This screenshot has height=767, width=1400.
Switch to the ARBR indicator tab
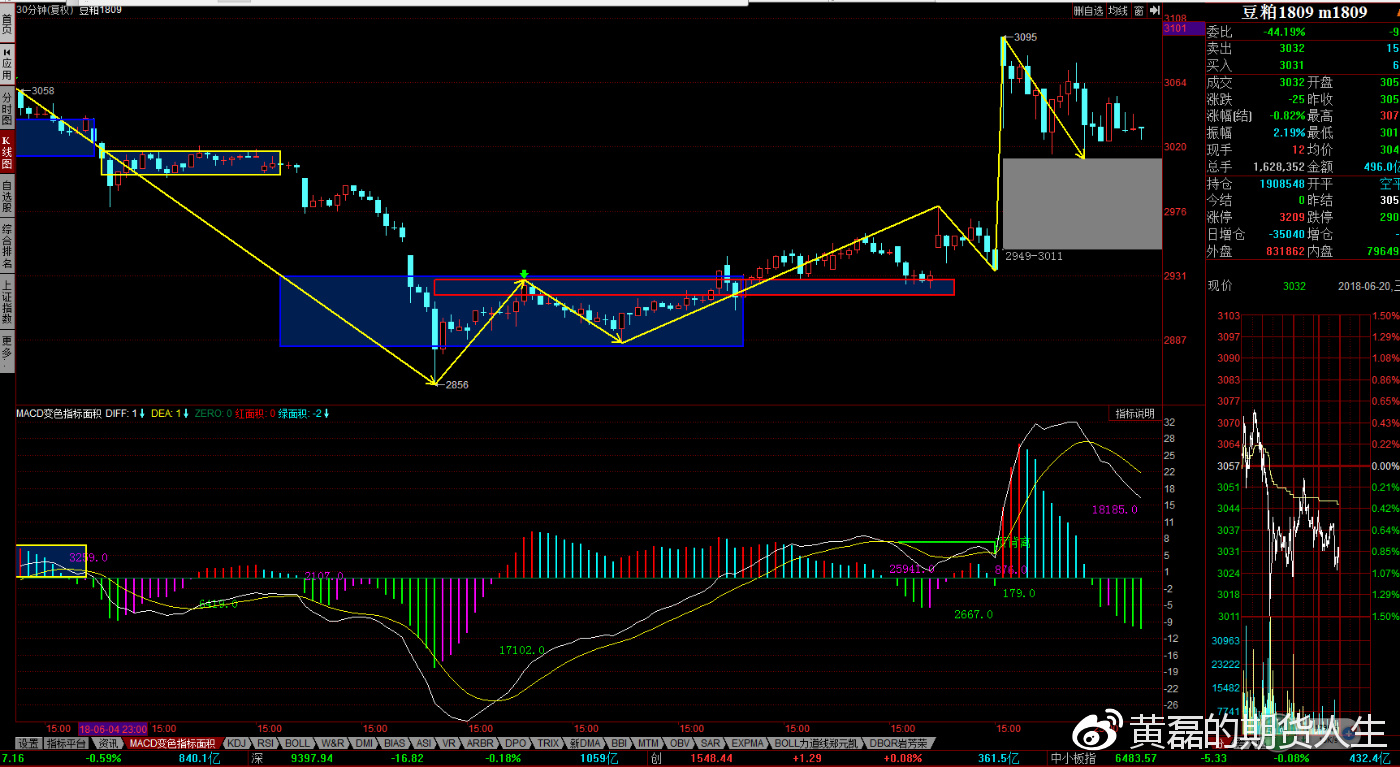(x=481, y=743)
